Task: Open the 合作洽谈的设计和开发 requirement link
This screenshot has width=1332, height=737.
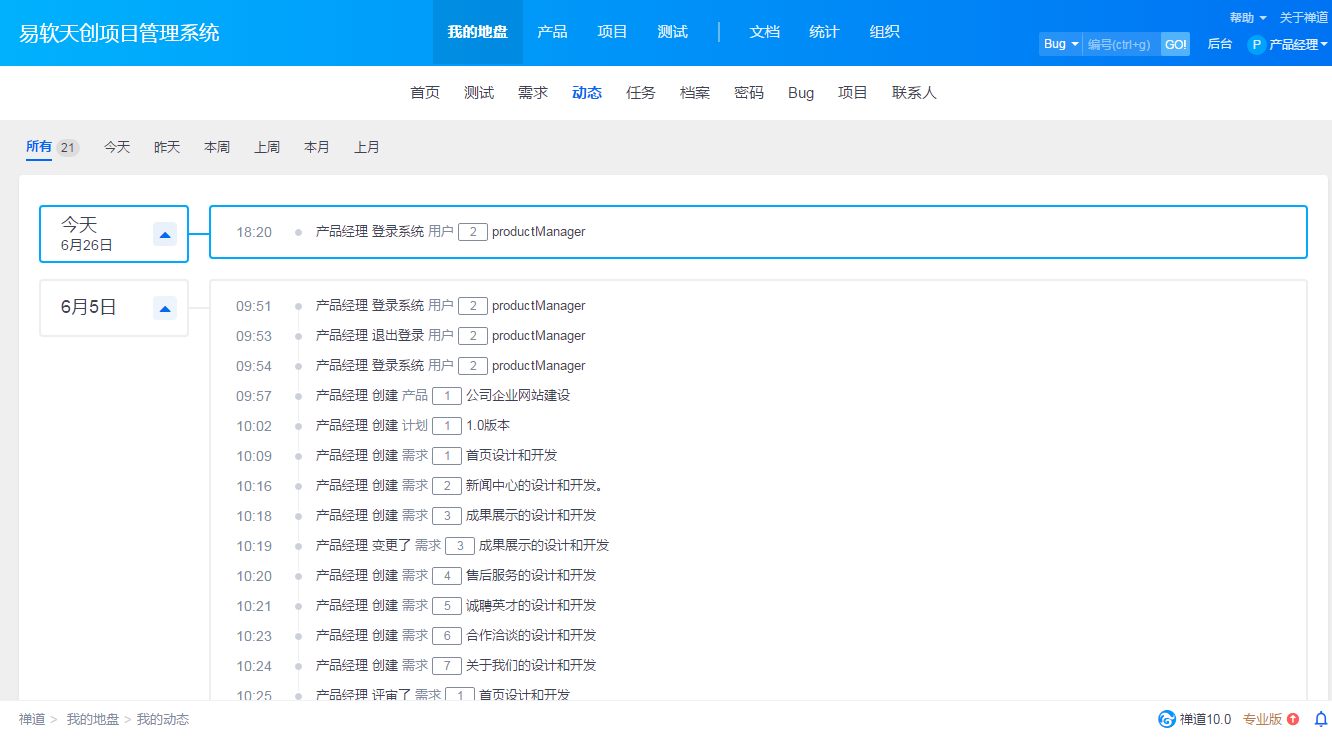Action: [x=531, y=636]
